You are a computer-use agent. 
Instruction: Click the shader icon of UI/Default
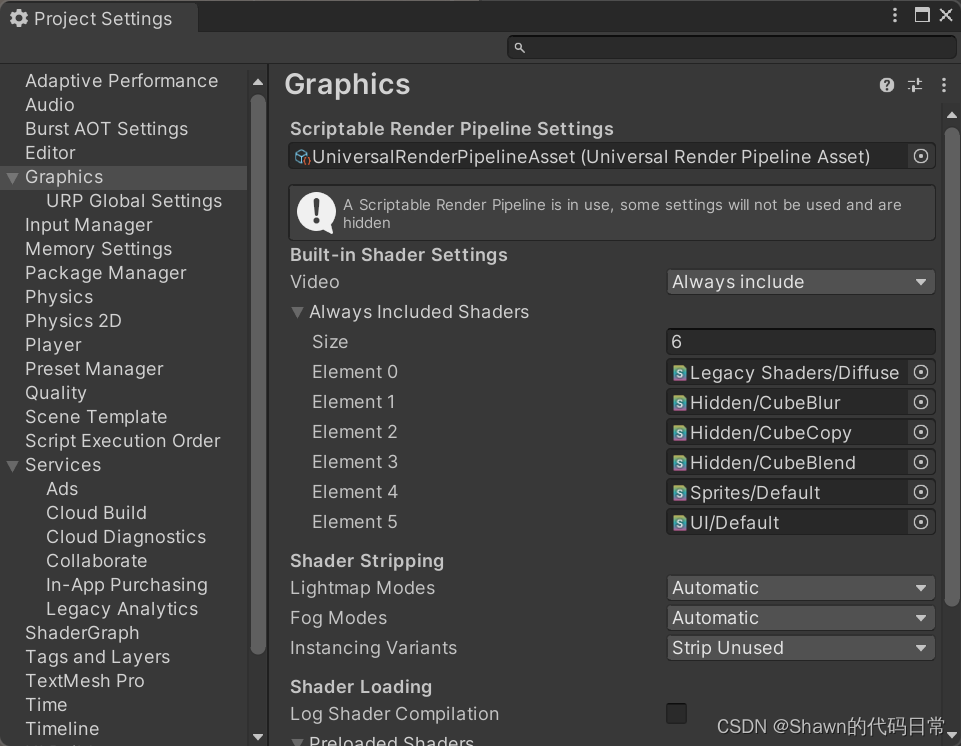679,523
